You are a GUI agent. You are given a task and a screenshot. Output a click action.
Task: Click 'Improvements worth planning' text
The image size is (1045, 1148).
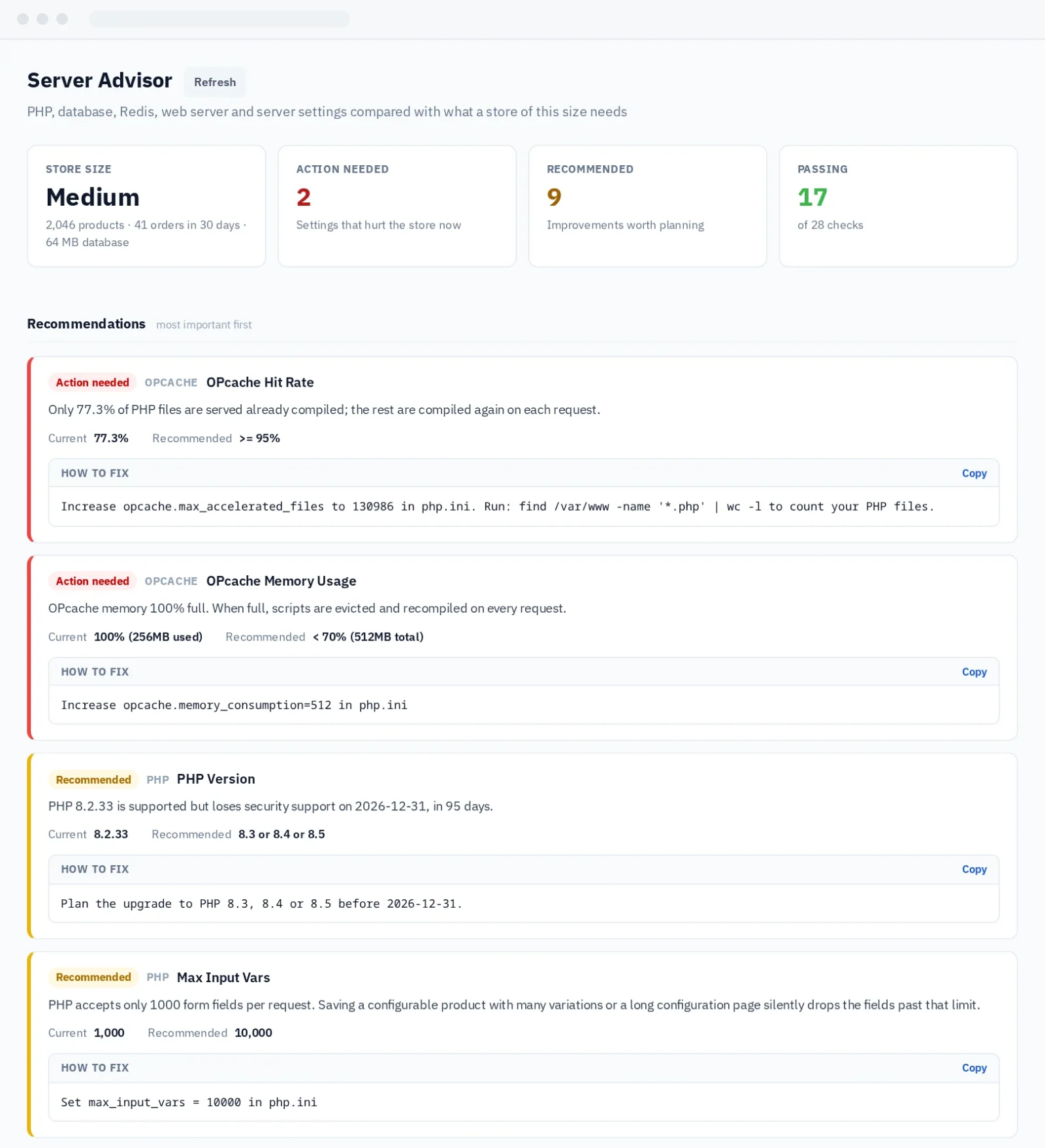pos(625,225)
